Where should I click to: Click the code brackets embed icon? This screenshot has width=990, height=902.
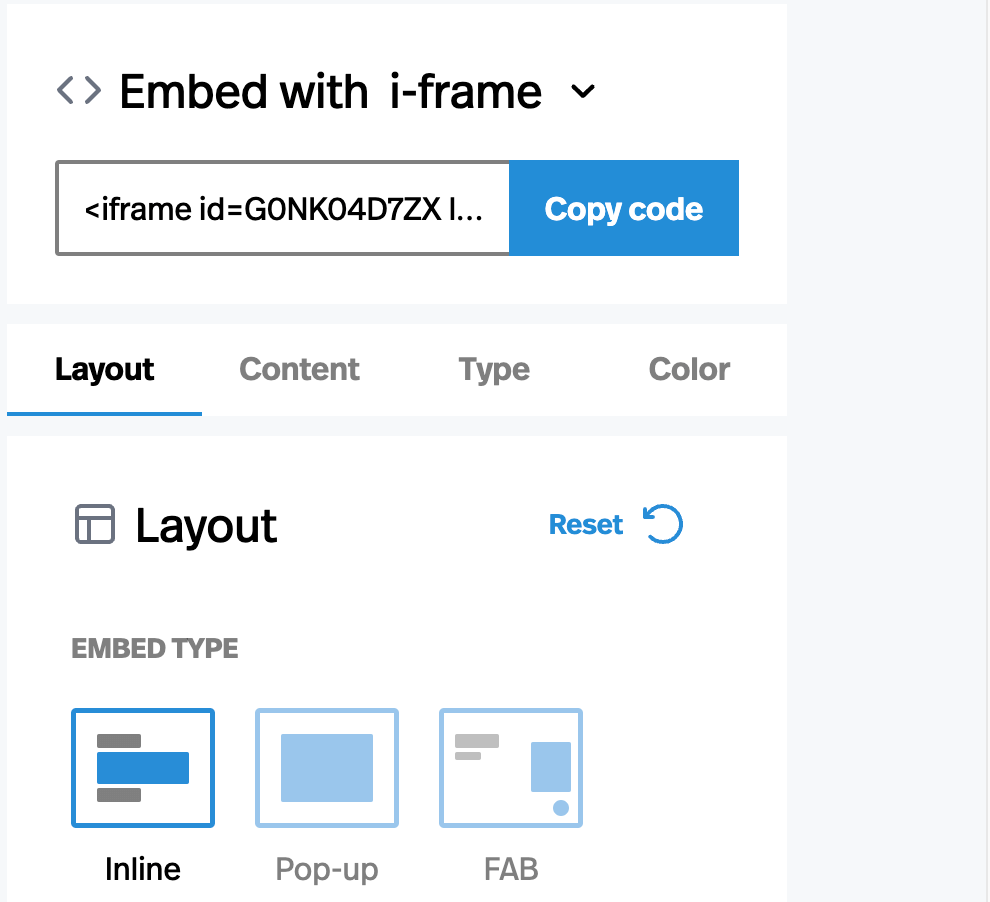tap(78, 92)
